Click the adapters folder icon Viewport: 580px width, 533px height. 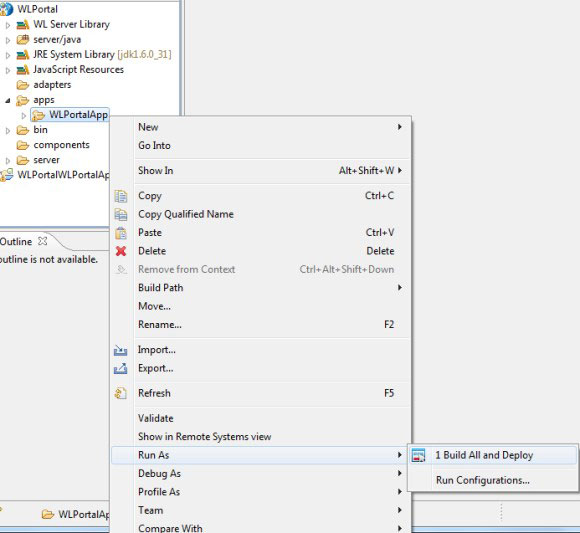tap(23, 85)
